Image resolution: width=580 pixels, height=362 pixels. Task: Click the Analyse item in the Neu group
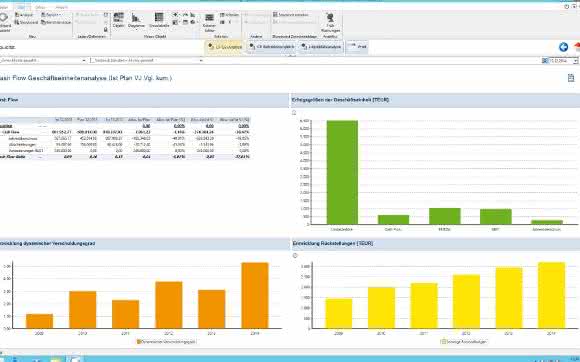tap(24, 15)
